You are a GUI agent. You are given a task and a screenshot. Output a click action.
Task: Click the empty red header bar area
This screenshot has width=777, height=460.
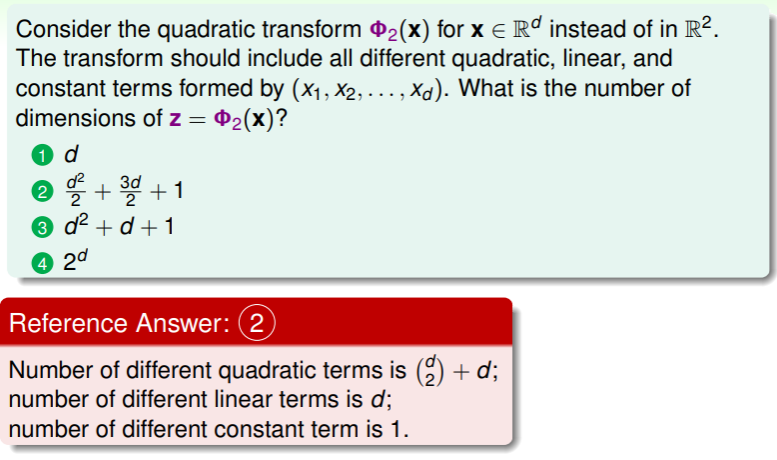pos(400,323)
